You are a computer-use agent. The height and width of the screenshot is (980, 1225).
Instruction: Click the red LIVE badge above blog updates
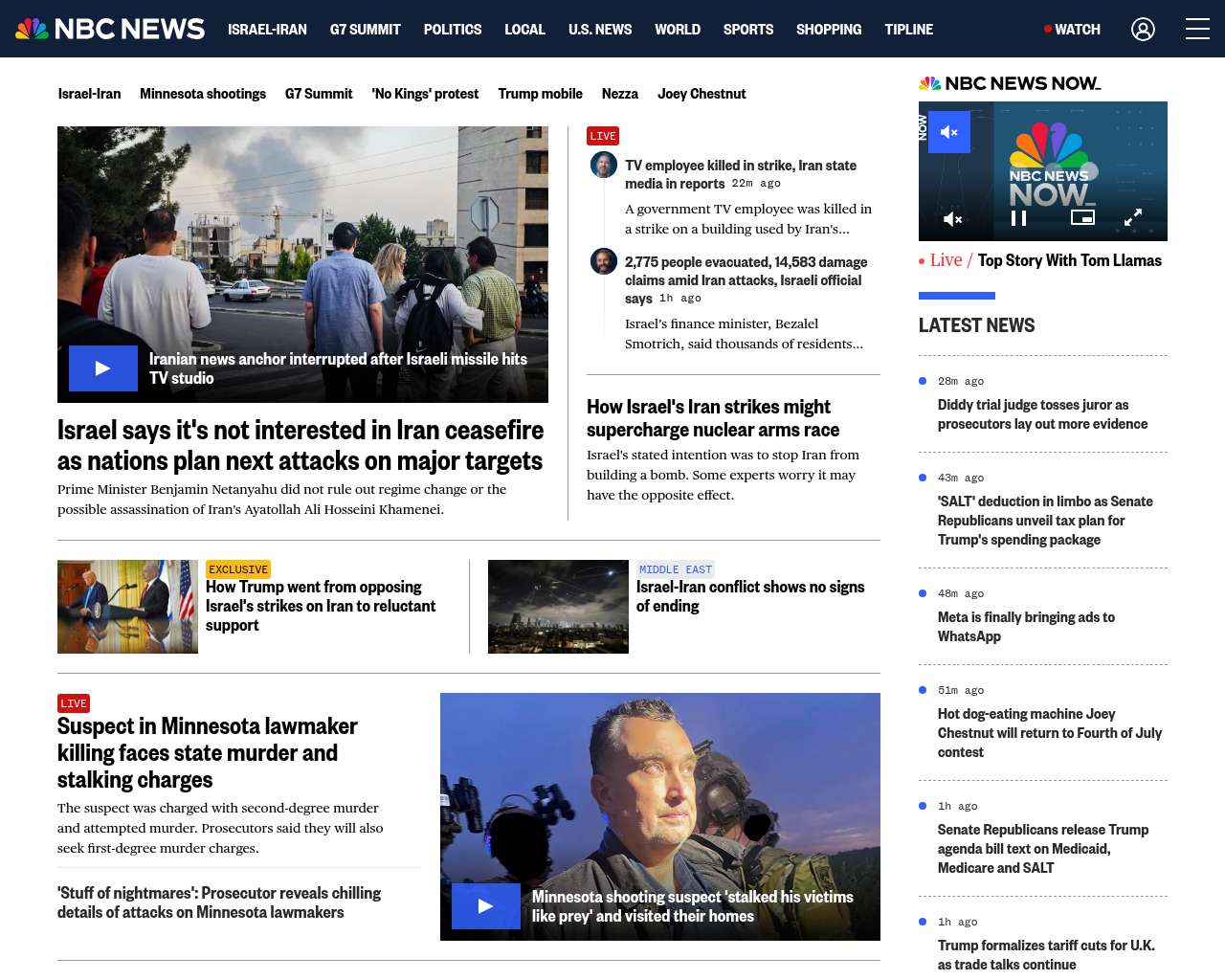603,136
